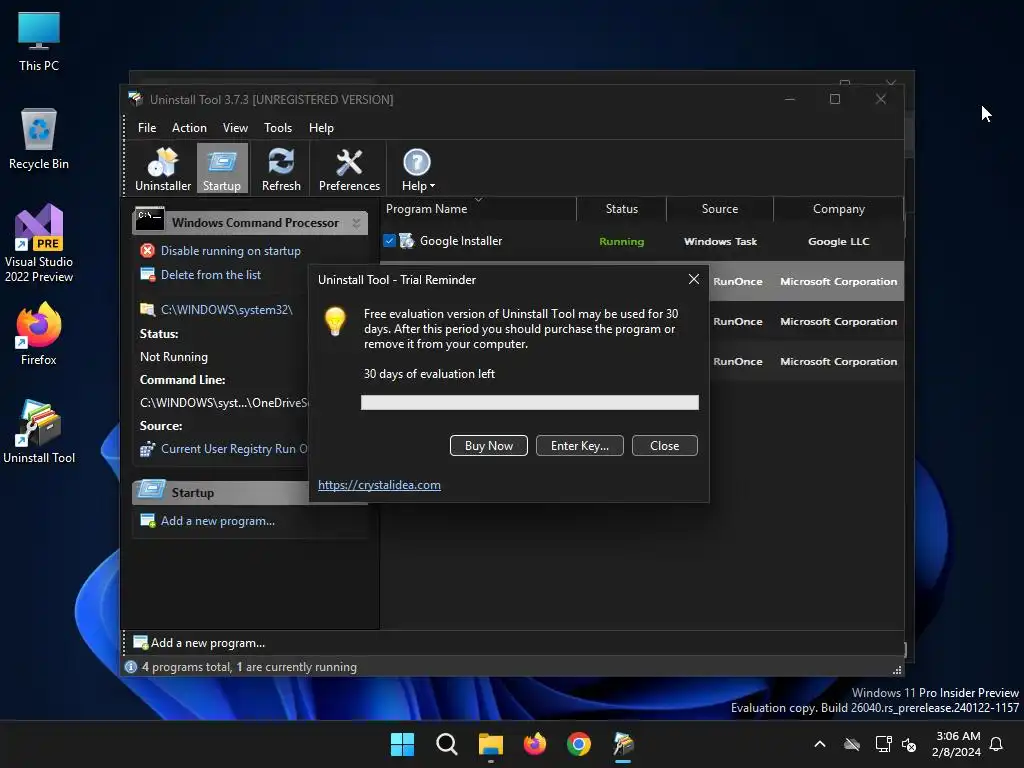
Task: Open the crystalidea.com link
Action: (379, 485)
